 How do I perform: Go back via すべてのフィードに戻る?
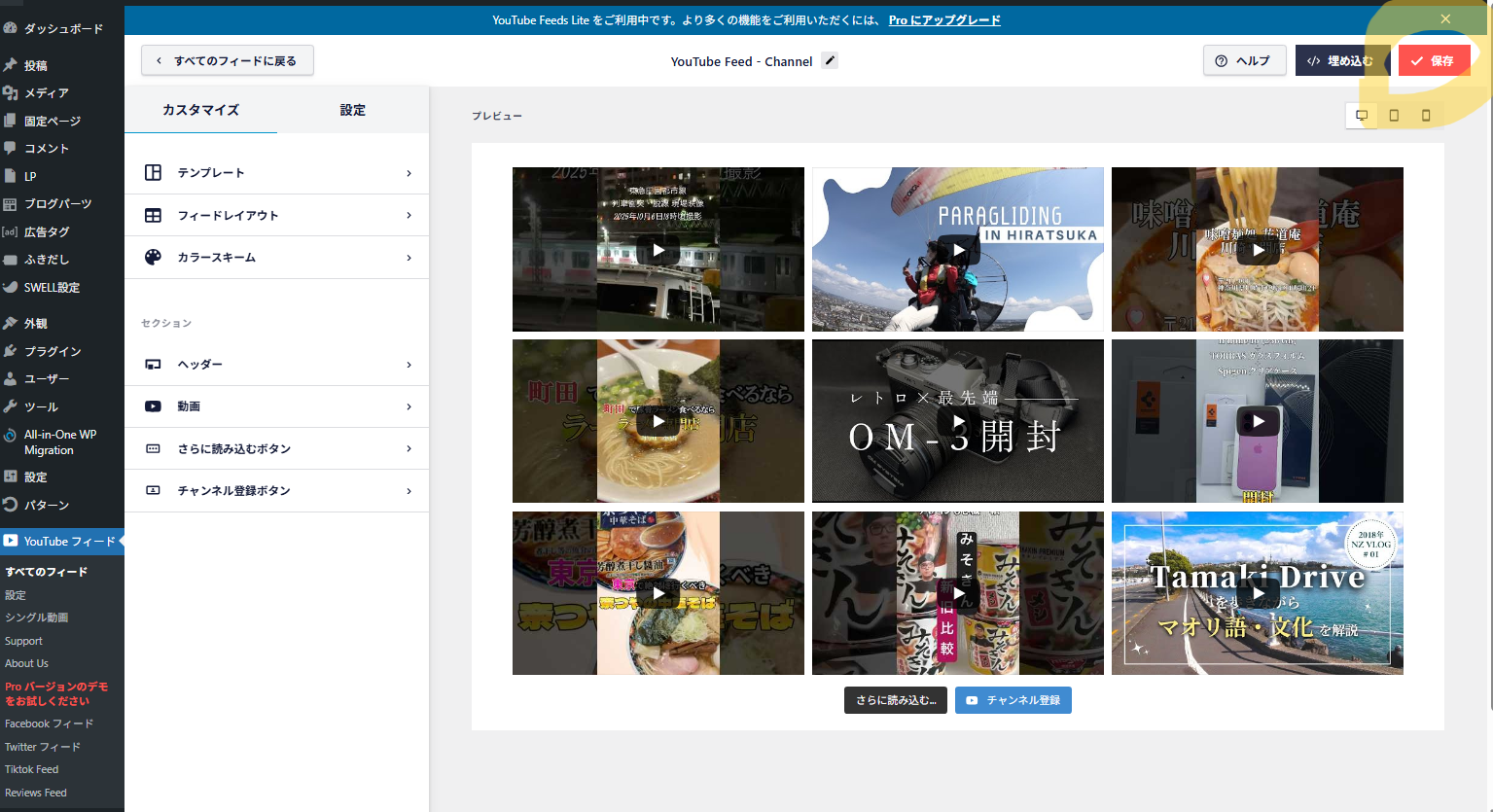(228, 60)
